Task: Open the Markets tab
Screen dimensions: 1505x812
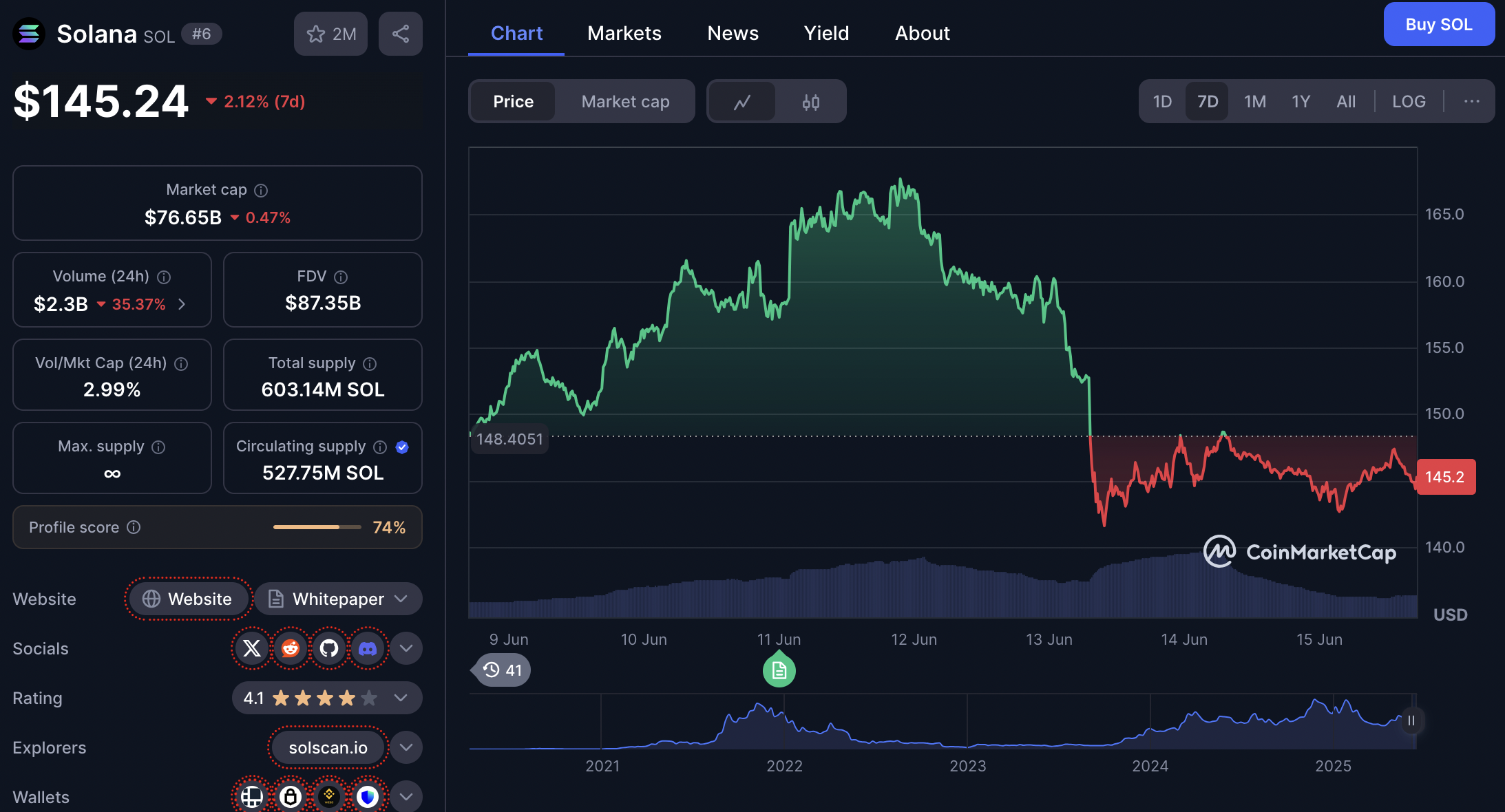Action: point(624,33)
